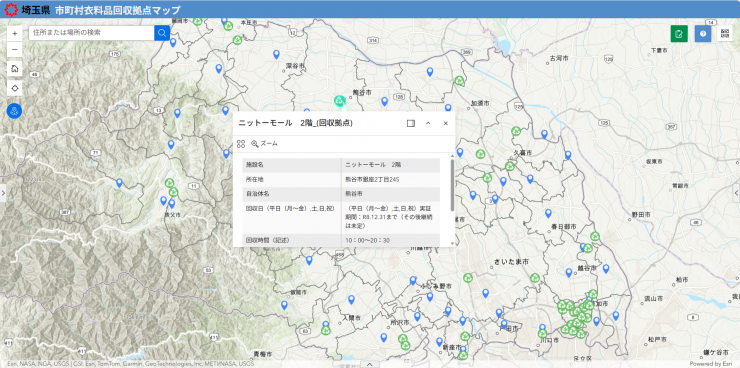Collapse the popup with the chevron
740x368 pixels.
428,124
